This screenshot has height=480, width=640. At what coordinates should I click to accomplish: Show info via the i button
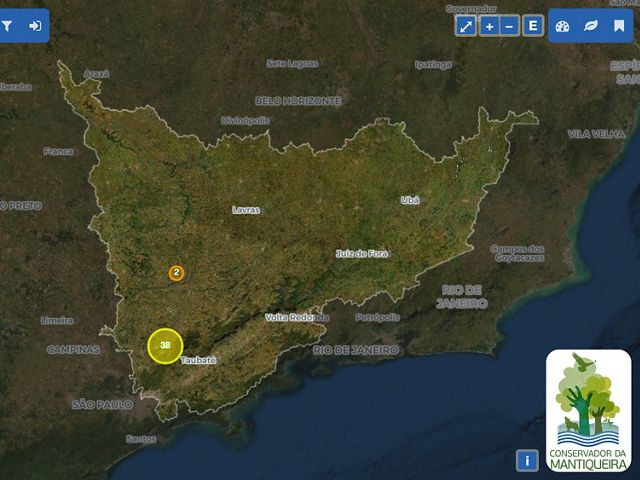point(527,460)
